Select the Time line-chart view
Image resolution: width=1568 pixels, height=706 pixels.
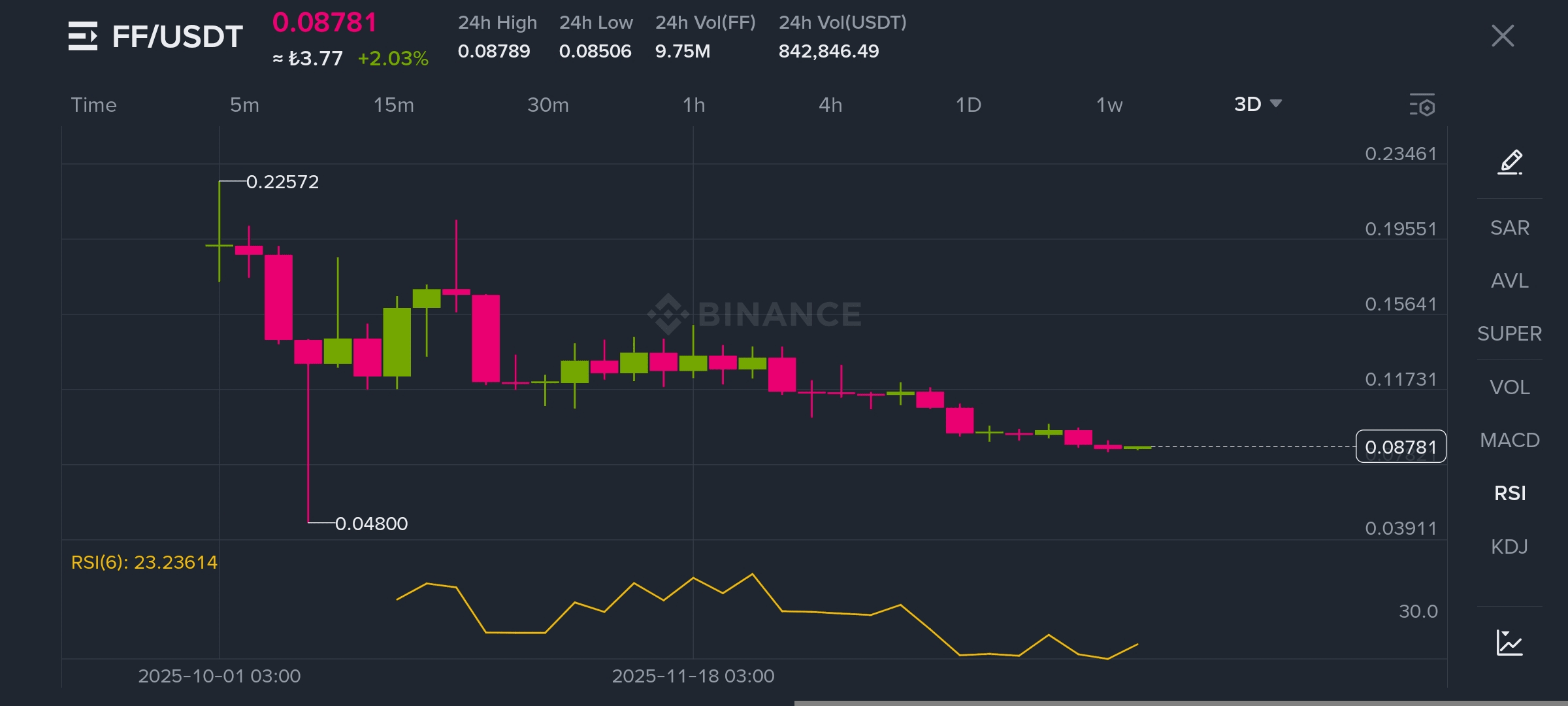click(x=93, y=105)
